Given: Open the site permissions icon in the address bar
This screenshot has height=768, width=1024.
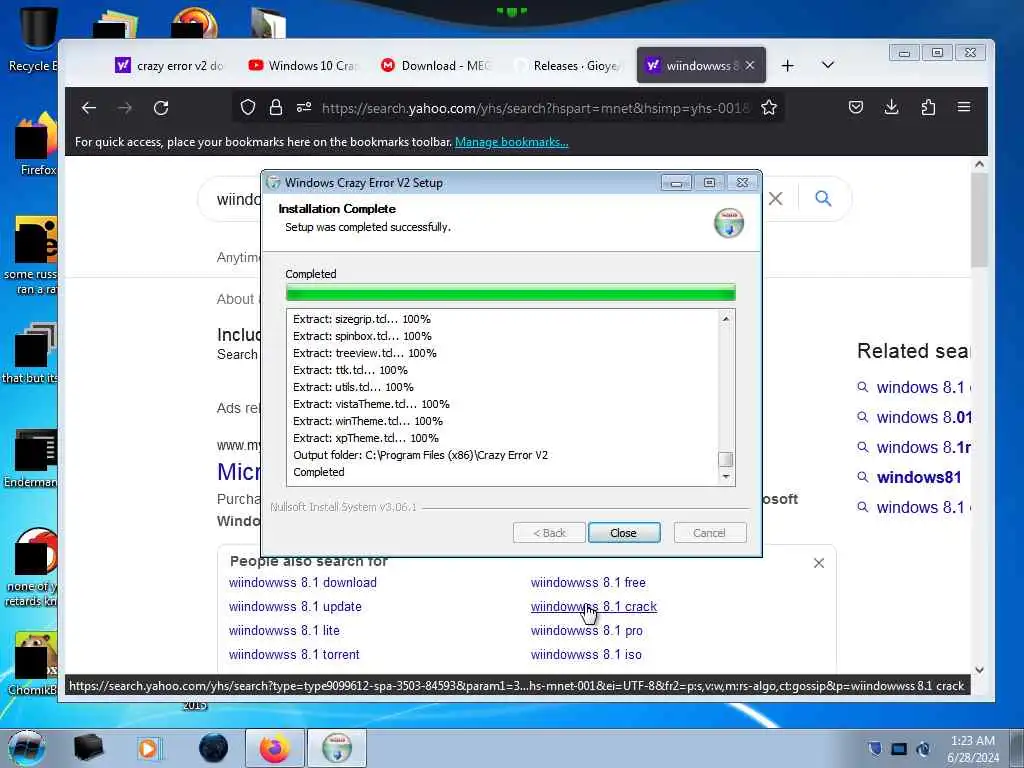Looking at the screenshot, I should click(x=304, y=107).
